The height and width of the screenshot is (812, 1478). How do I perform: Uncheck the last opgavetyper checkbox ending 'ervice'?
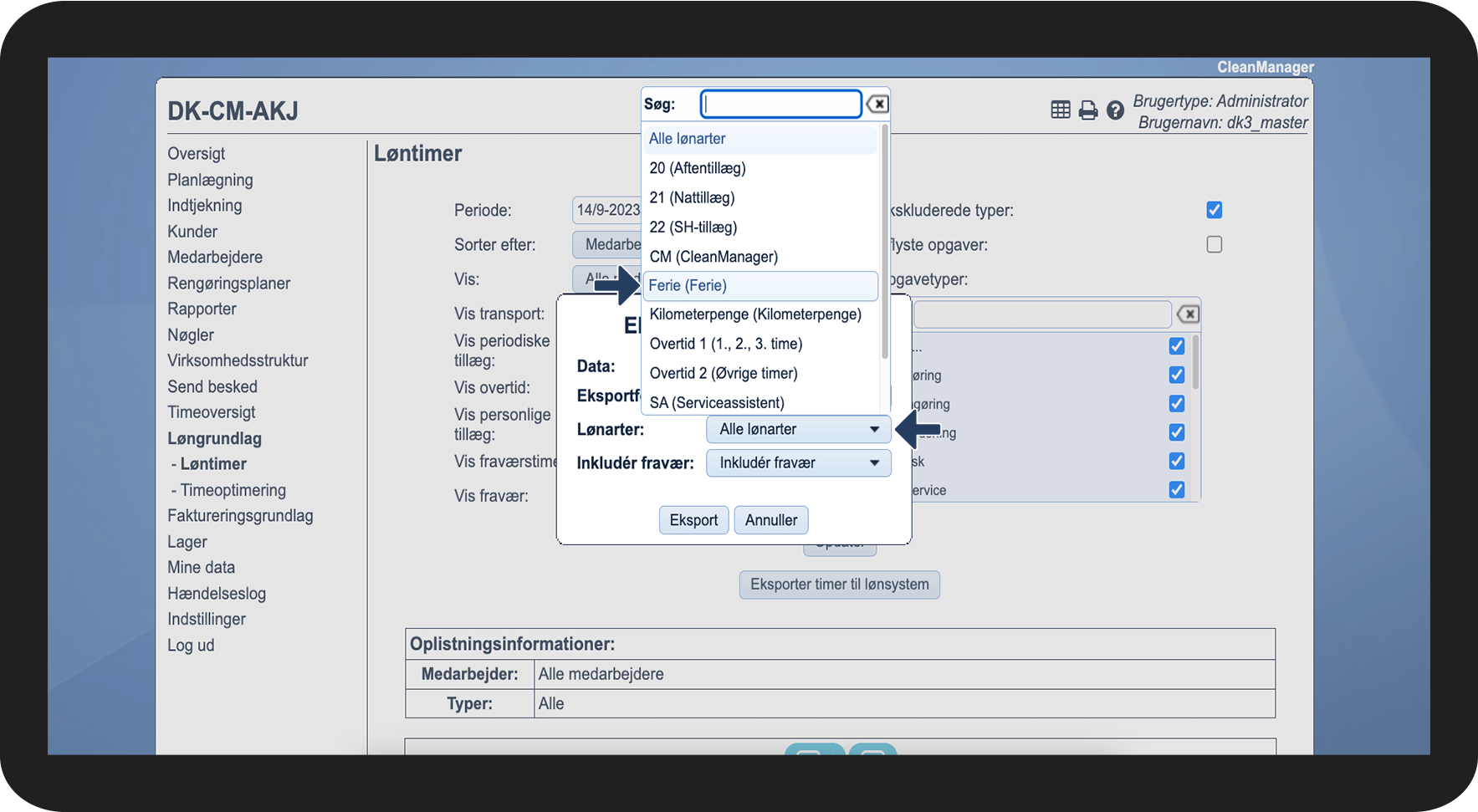(x=1177, y=490)
